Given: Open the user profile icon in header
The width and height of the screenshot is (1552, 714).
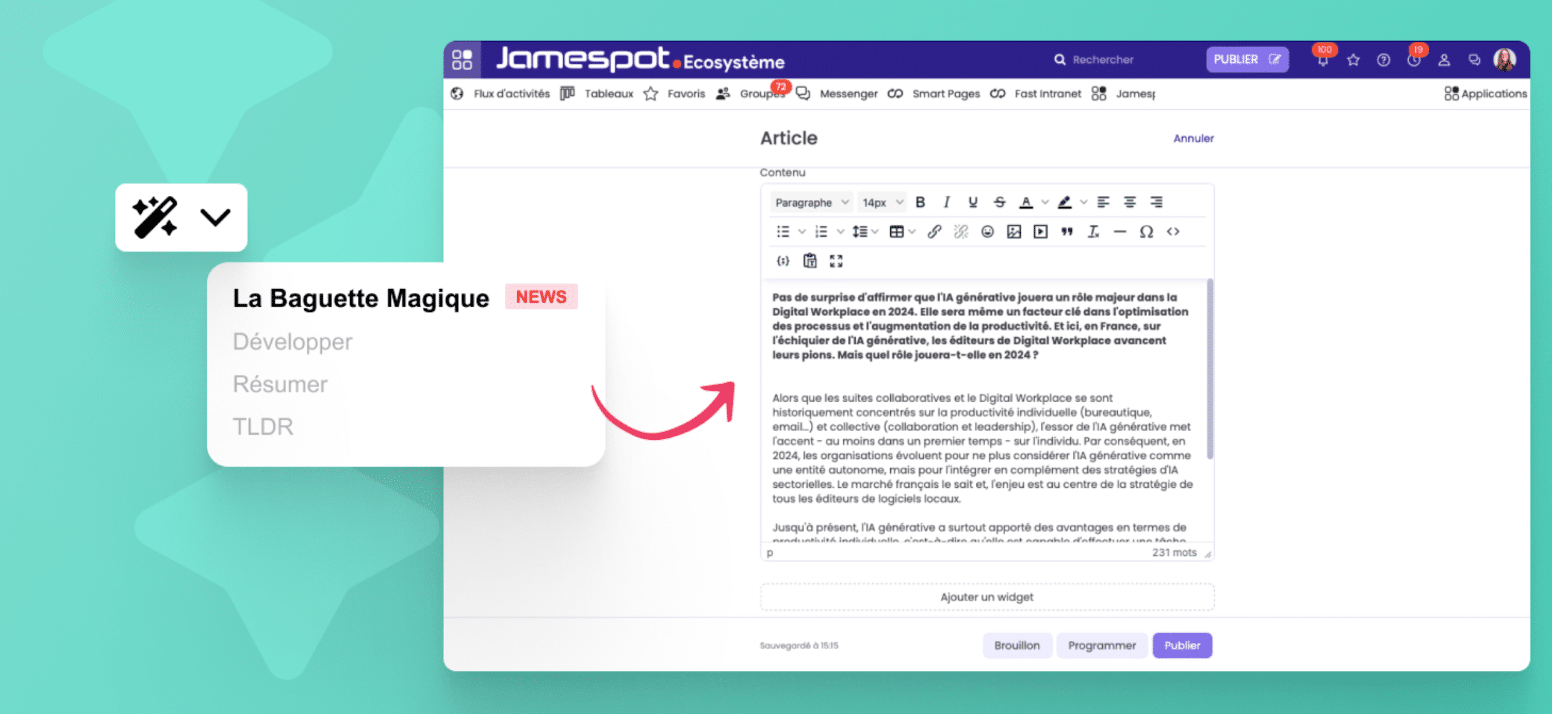Looking at the screenshot, I should [1444, 60].
